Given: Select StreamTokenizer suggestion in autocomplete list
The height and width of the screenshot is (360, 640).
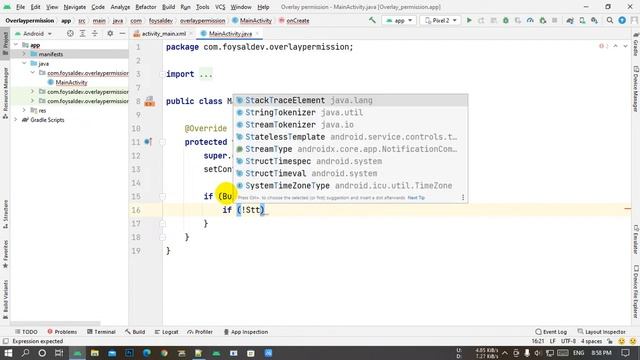Looking at the screenshot, I should [350, 124].
